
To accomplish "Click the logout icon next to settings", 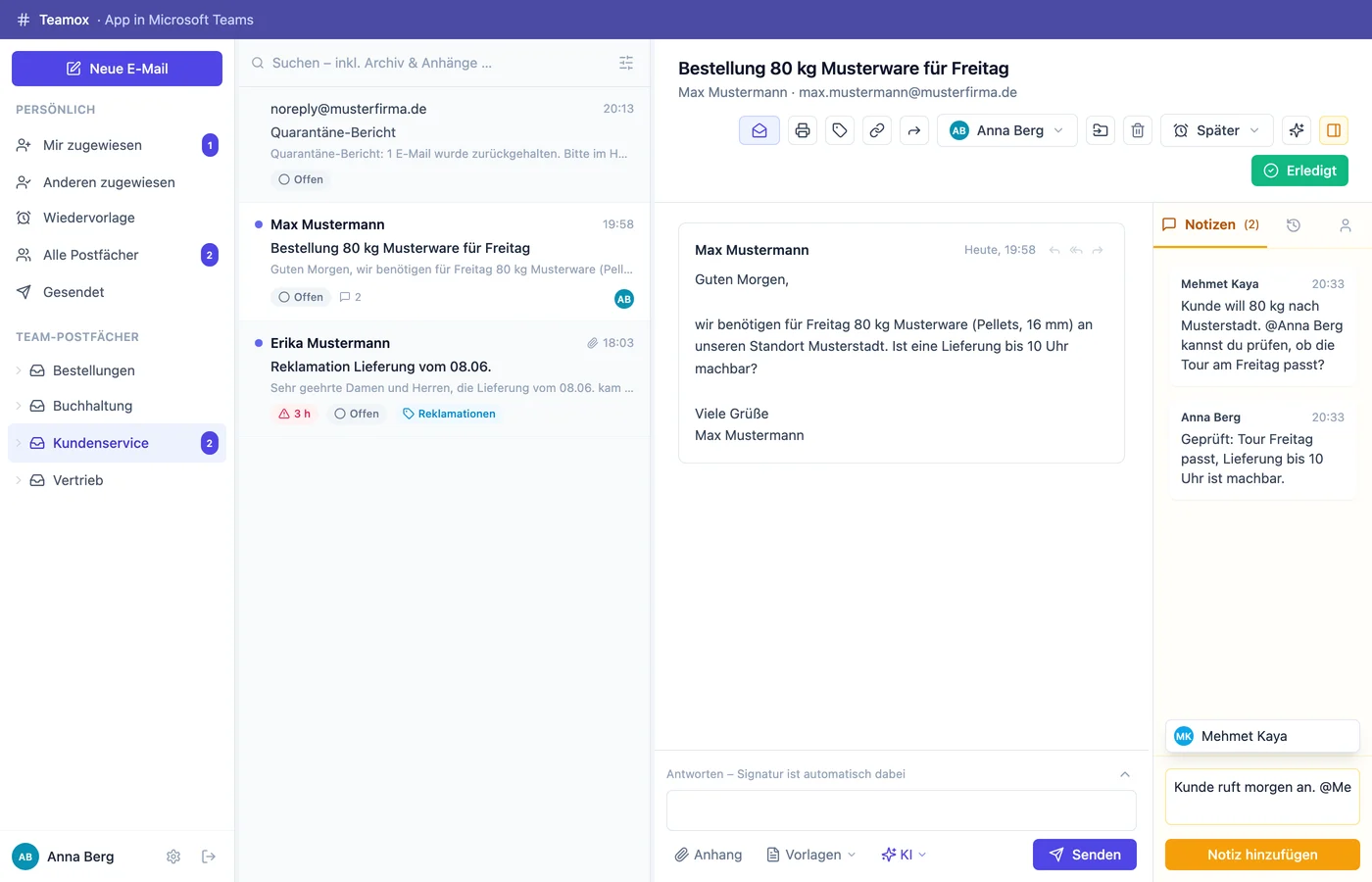I will [x=209, y=857].
